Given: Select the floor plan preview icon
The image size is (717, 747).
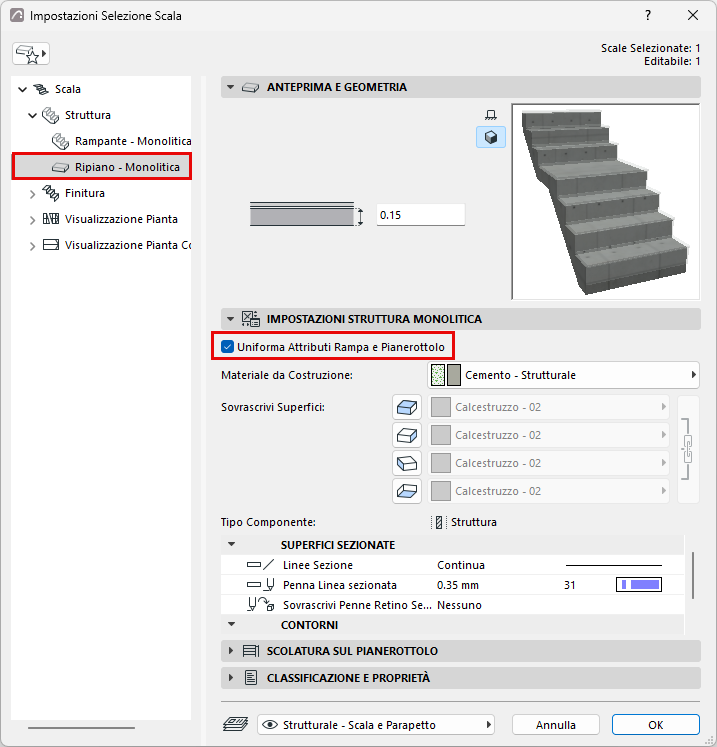Looking at the screenshot, I should (x=491, y=115).
